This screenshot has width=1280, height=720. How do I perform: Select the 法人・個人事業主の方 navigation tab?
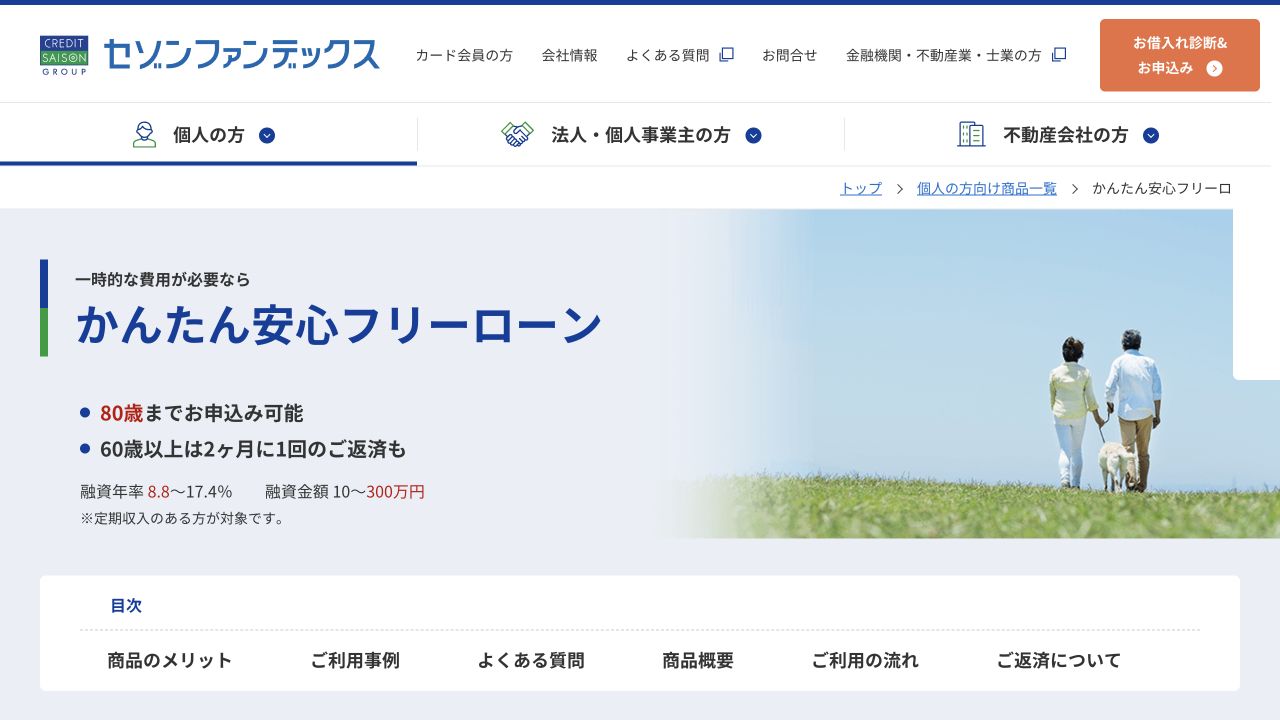click(x=631, y=134)
